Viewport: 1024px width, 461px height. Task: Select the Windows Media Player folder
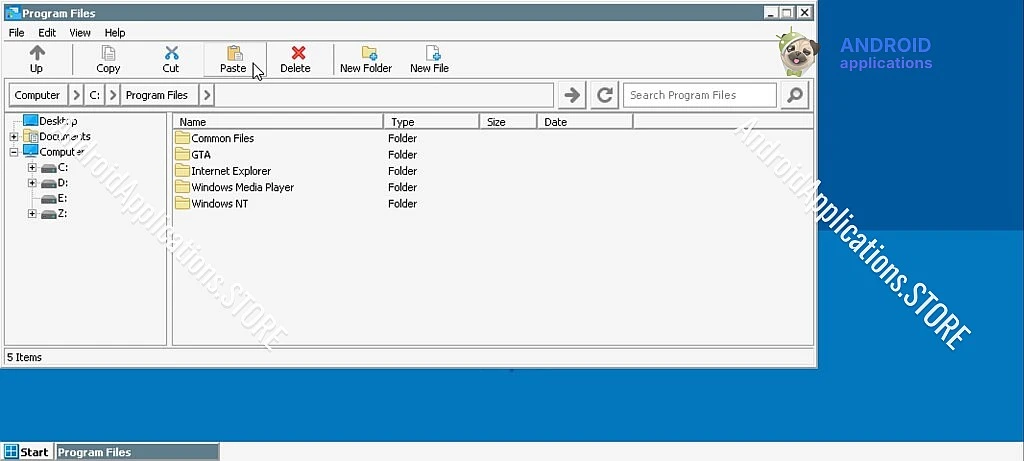click(x=242, y=187)
